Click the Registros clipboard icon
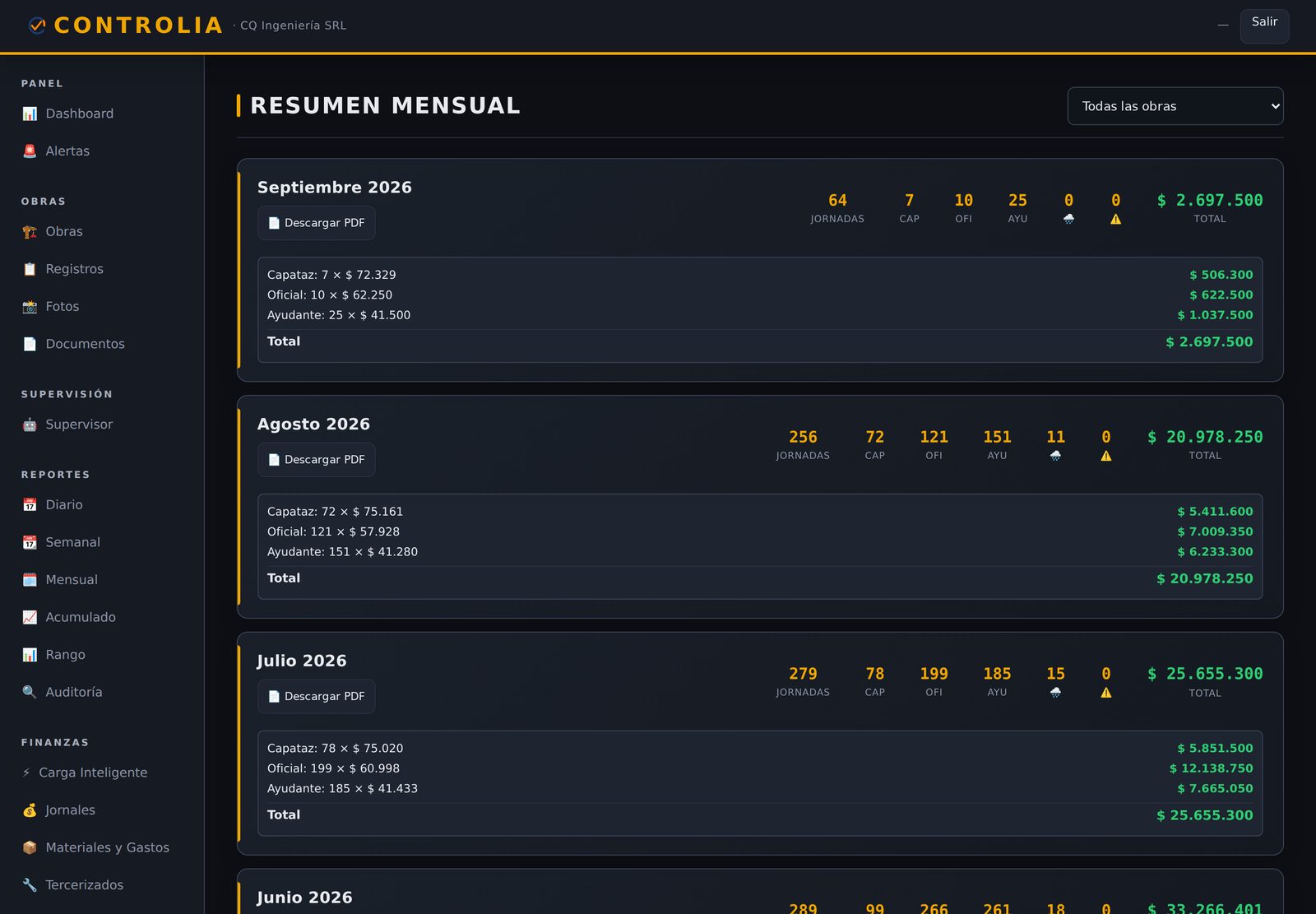1316x914 pixels. (30, 269)
